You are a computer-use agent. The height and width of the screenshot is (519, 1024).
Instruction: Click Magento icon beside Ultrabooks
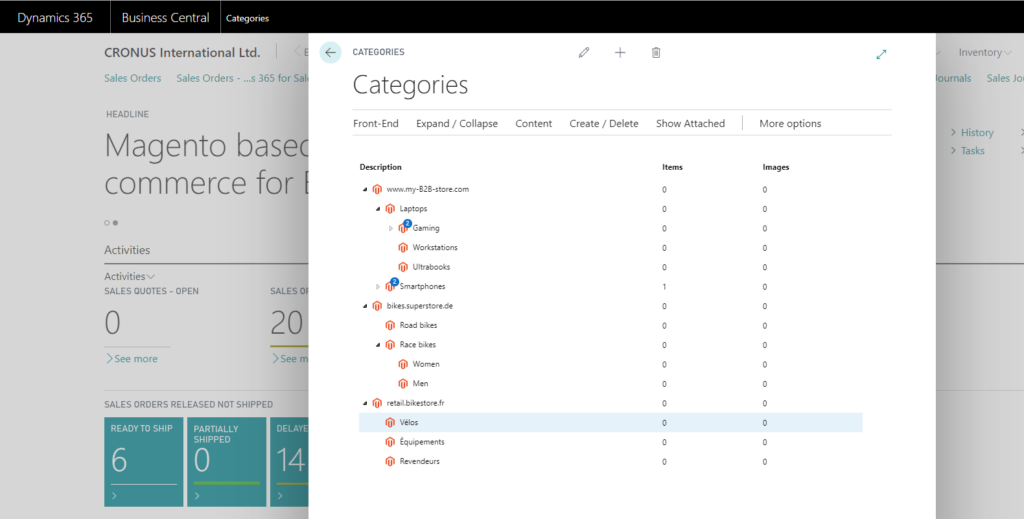(403, 267)
